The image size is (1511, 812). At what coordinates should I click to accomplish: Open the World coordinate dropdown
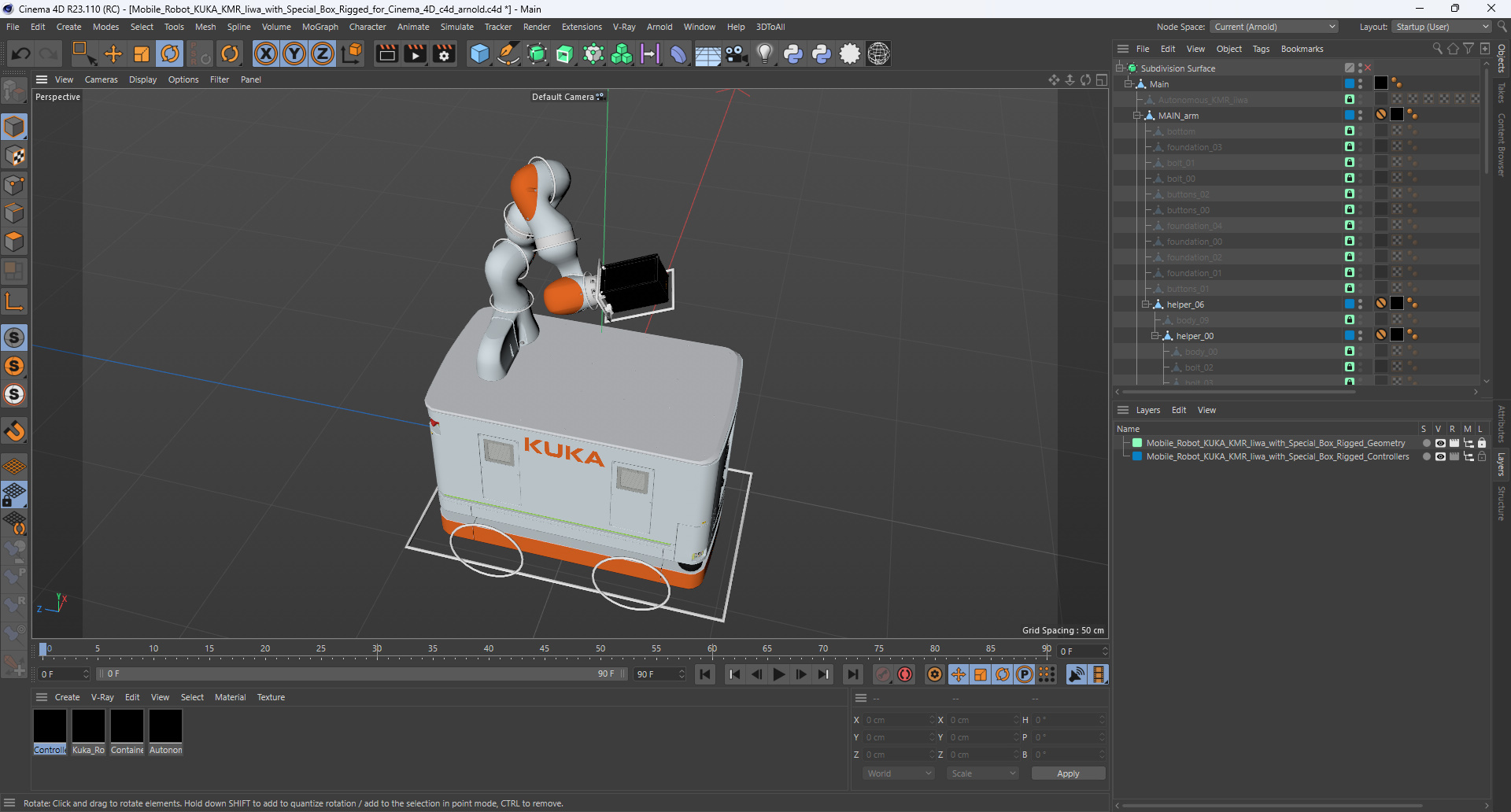pyautogui.click(x=899, y=773)
